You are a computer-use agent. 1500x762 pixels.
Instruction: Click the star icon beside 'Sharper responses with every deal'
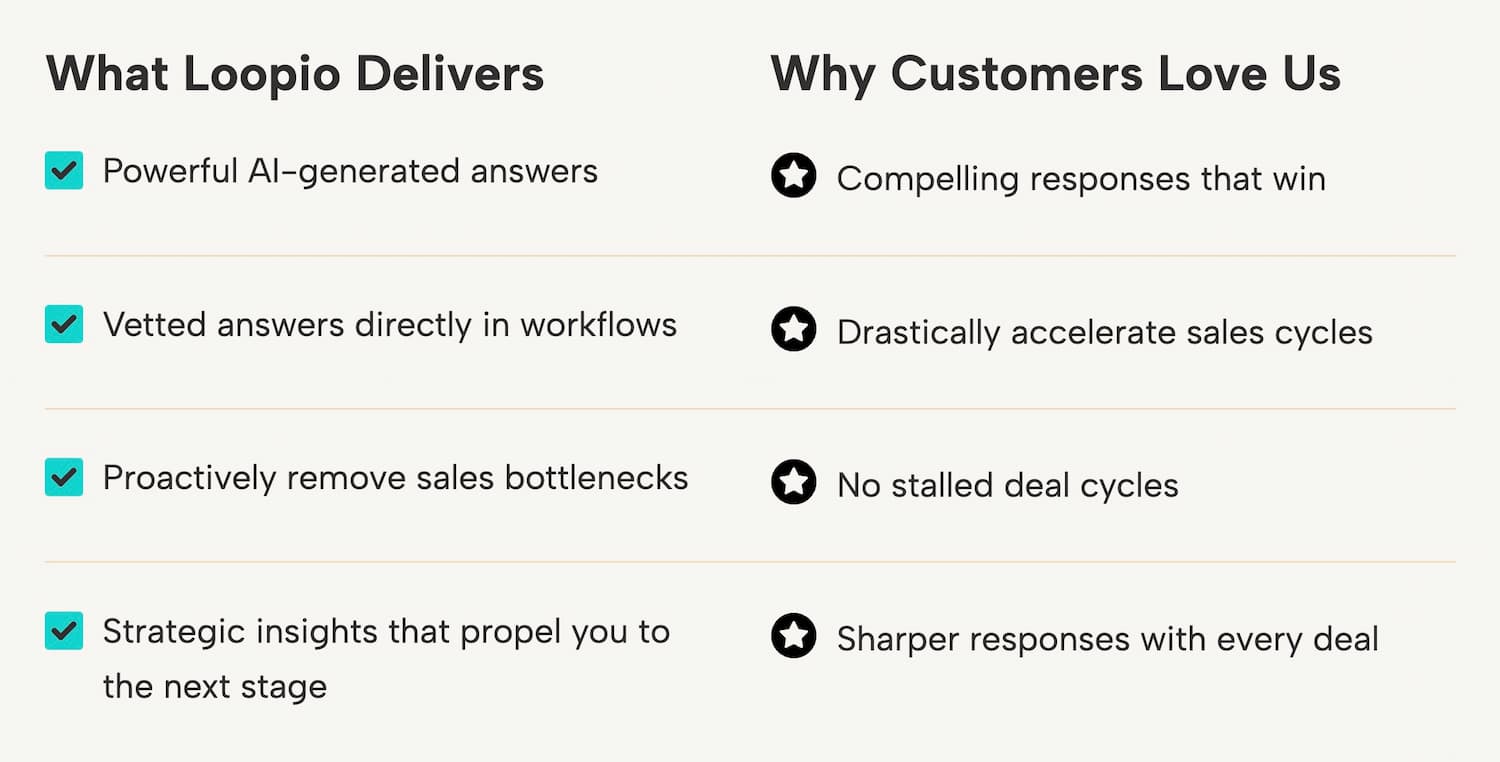(x=793, y=638)
